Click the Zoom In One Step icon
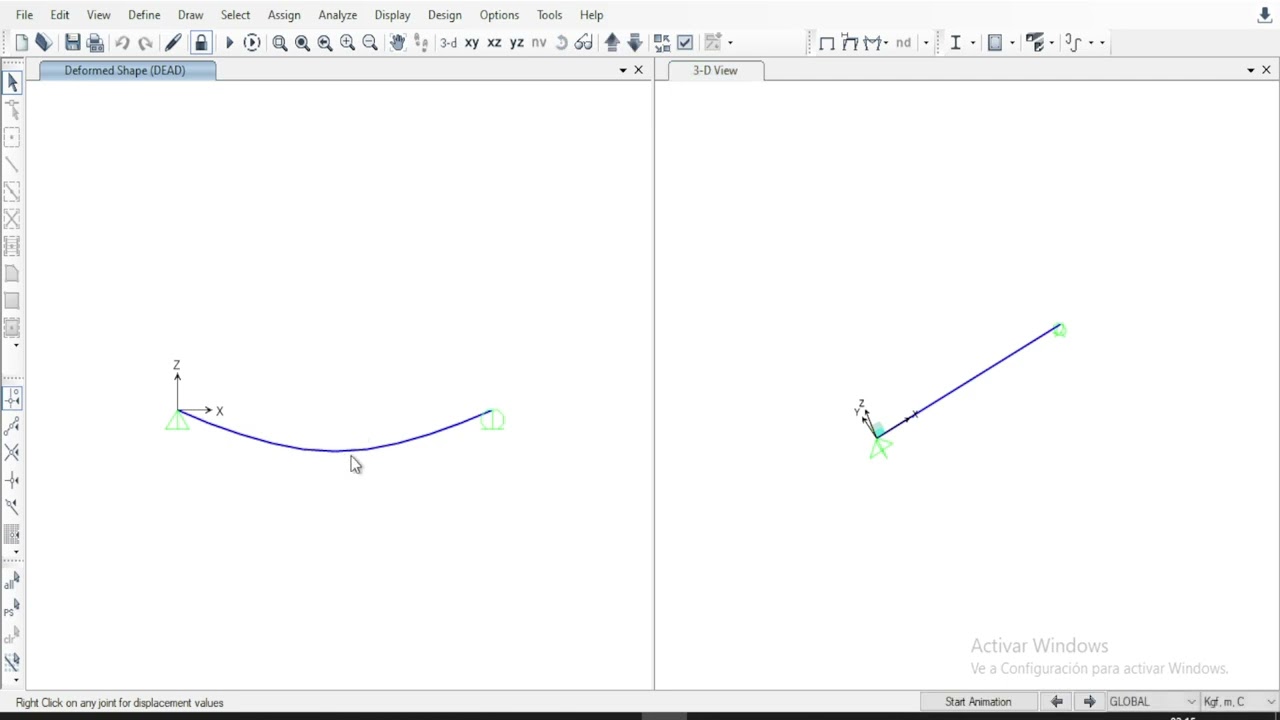Viewport: 1280px width, 720px height. coord(347,42)
